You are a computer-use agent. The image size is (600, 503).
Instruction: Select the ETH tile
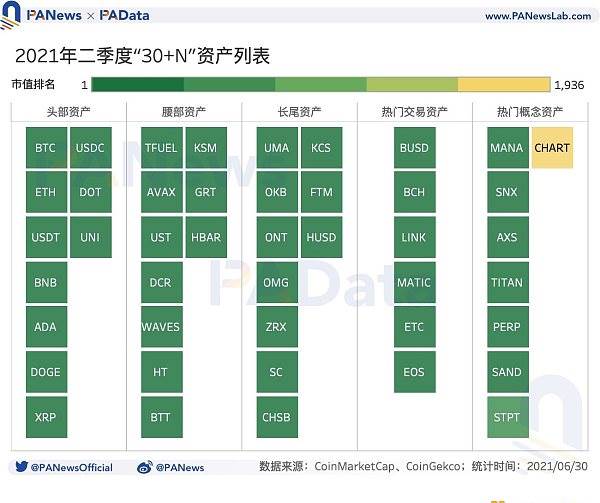[46, 192]
